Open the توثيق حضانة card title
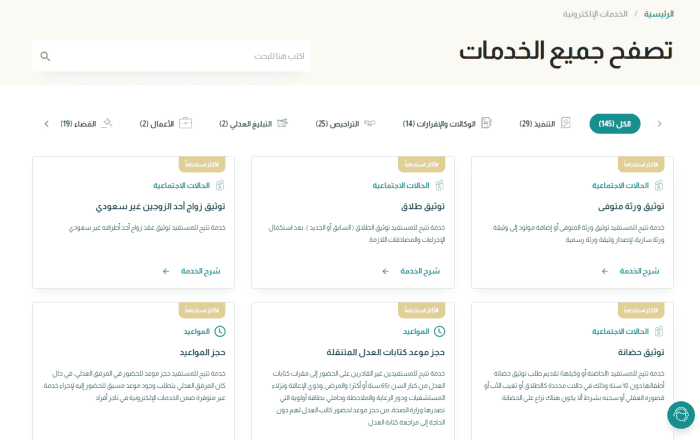700x440 pixels. [641, 352]
